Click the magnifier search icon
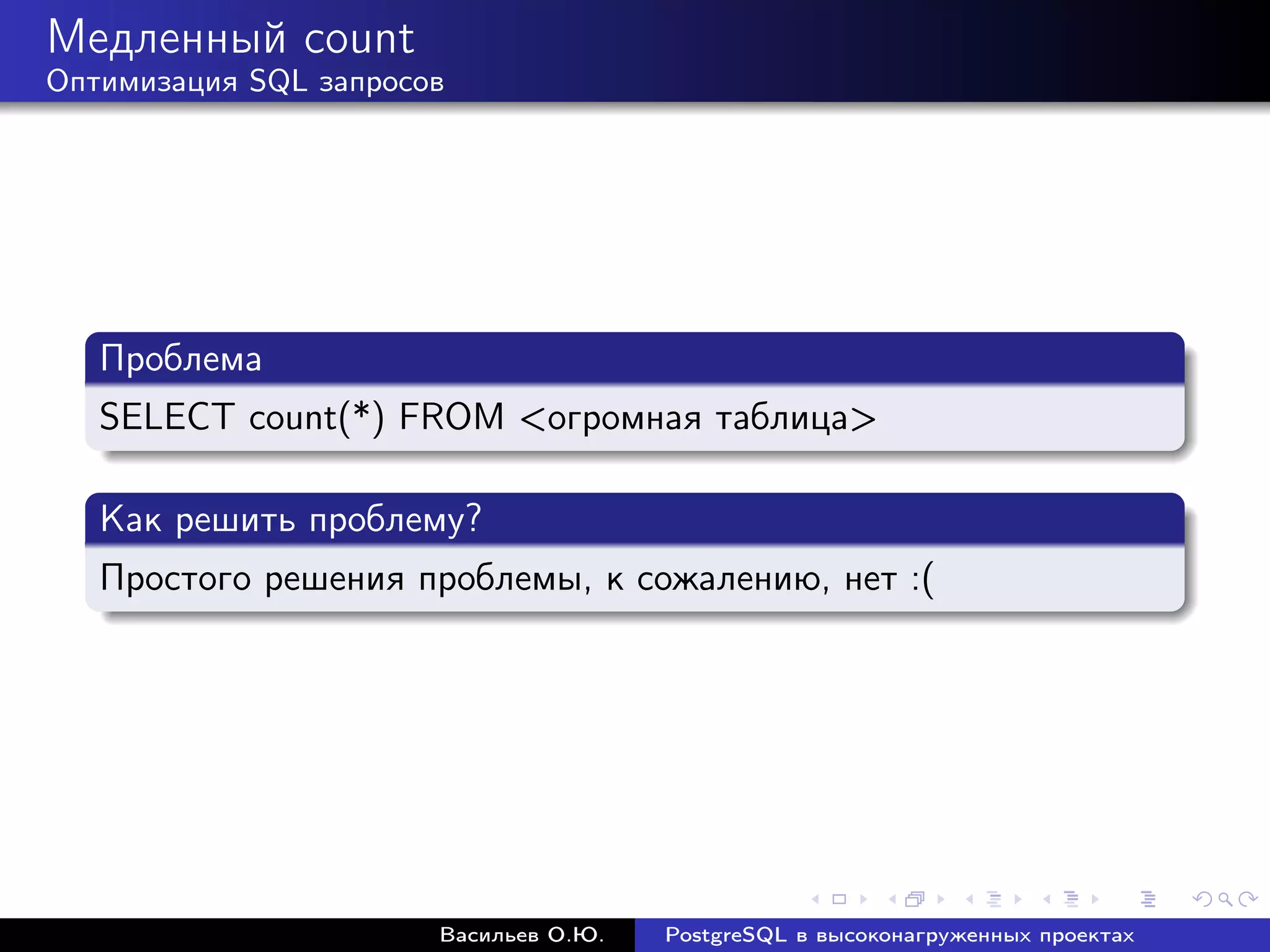 coord(1225,899)
